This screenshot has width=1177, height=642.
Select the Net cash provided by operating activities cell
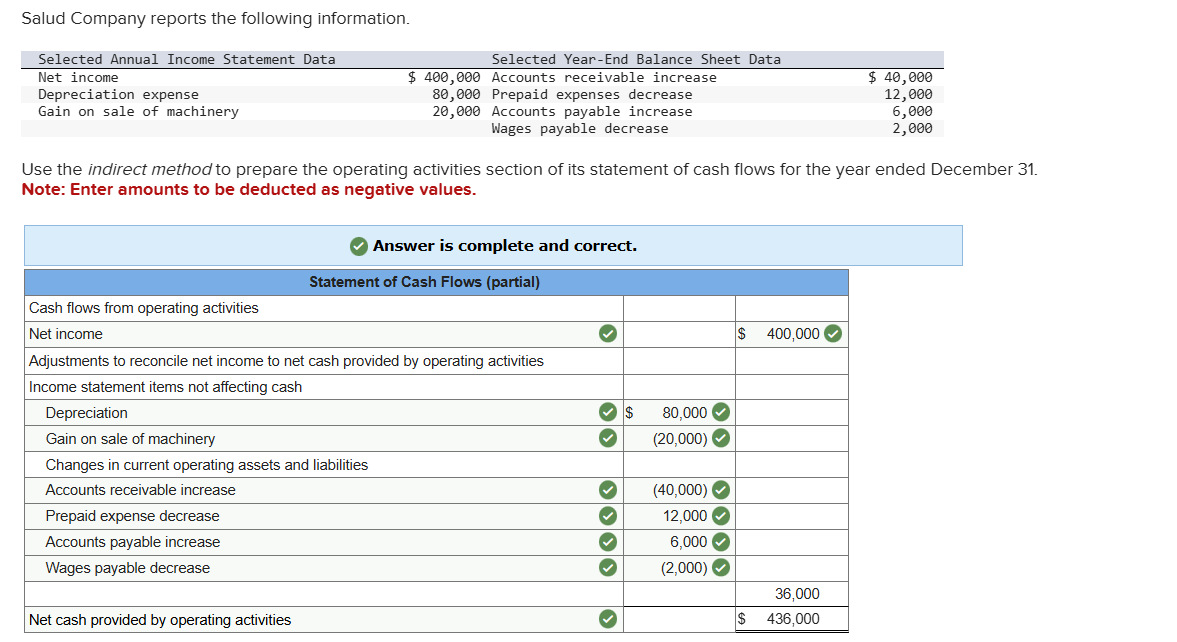324,619
